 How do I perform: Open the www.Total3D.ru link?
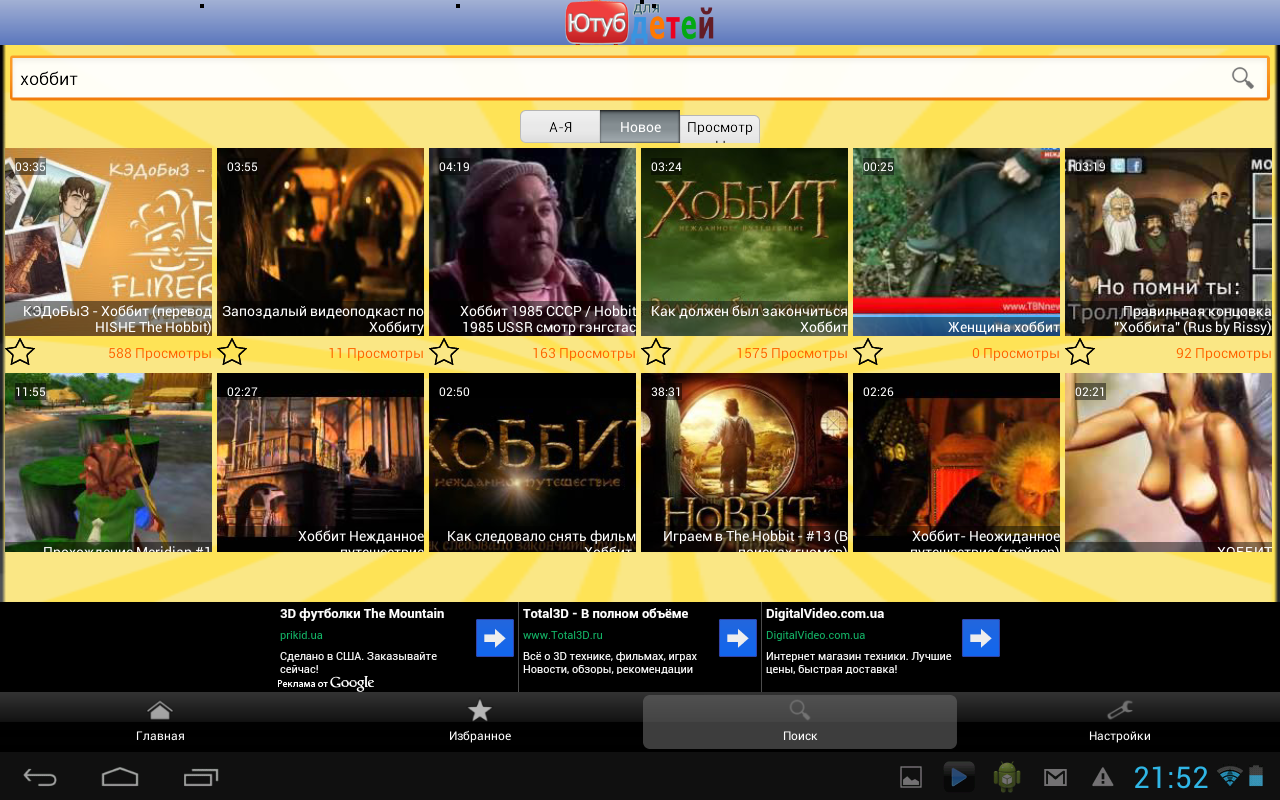coord(563,635)
